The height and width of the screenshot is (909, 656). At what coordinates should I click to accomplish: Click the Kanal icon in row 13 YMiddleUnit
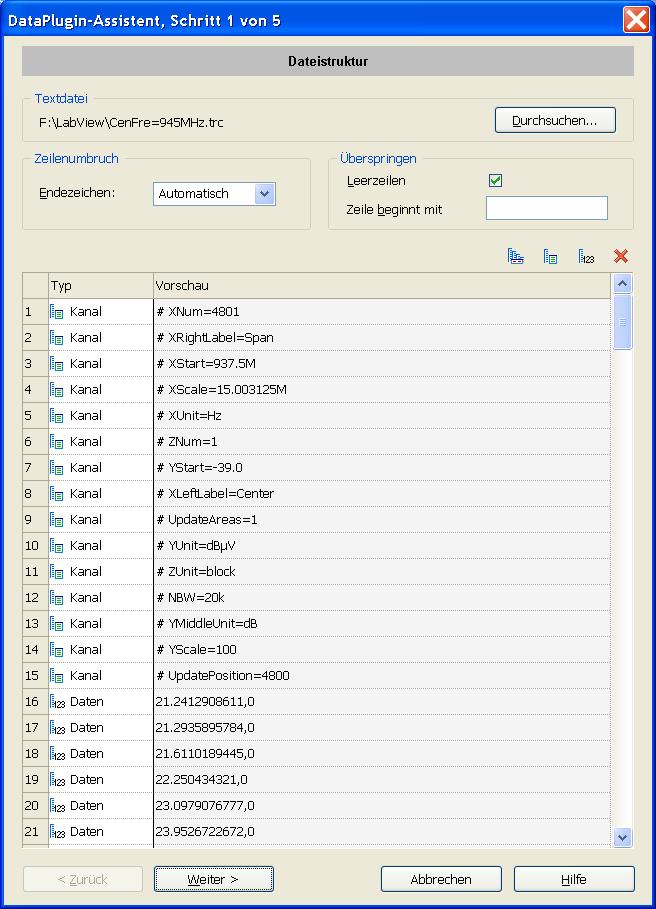coord(57,624)
